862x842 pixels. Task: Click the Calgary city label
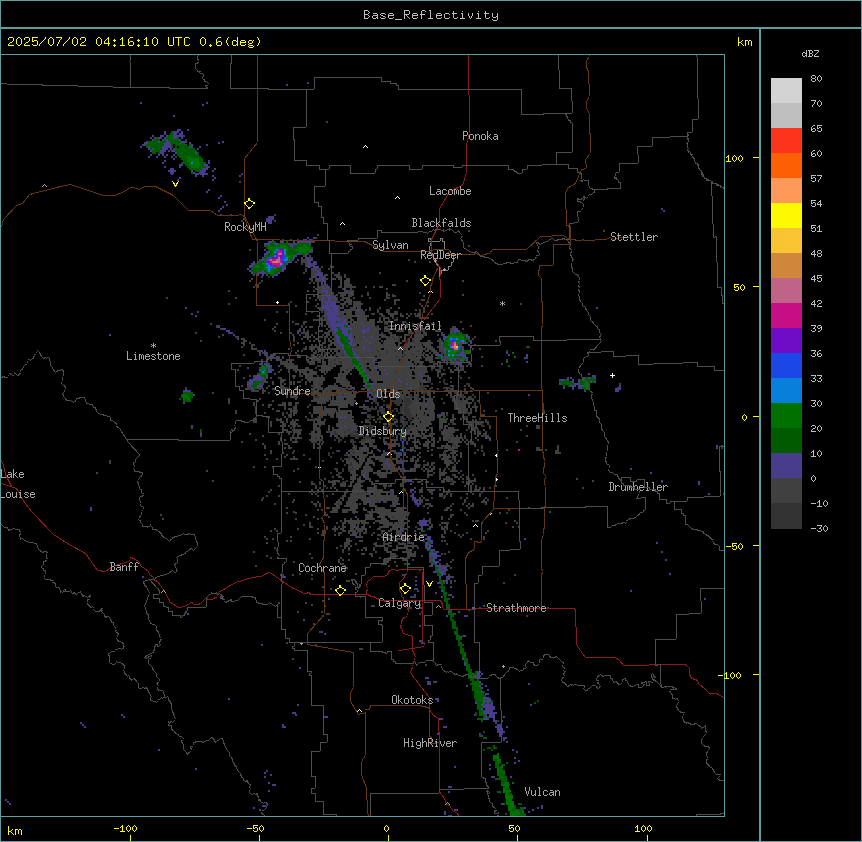400,603
